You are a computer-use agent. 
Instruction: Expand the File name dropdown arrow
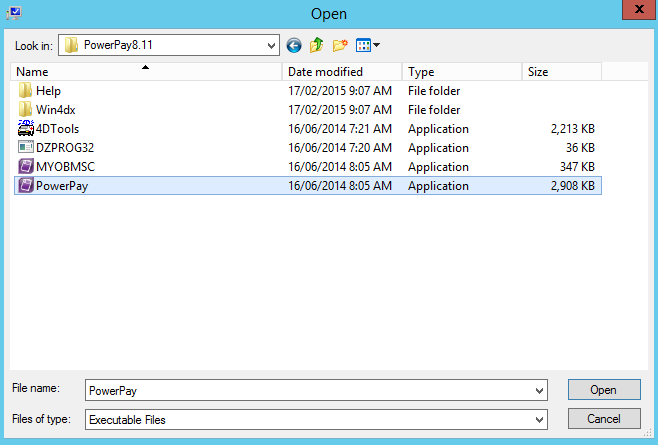point(539,391)
